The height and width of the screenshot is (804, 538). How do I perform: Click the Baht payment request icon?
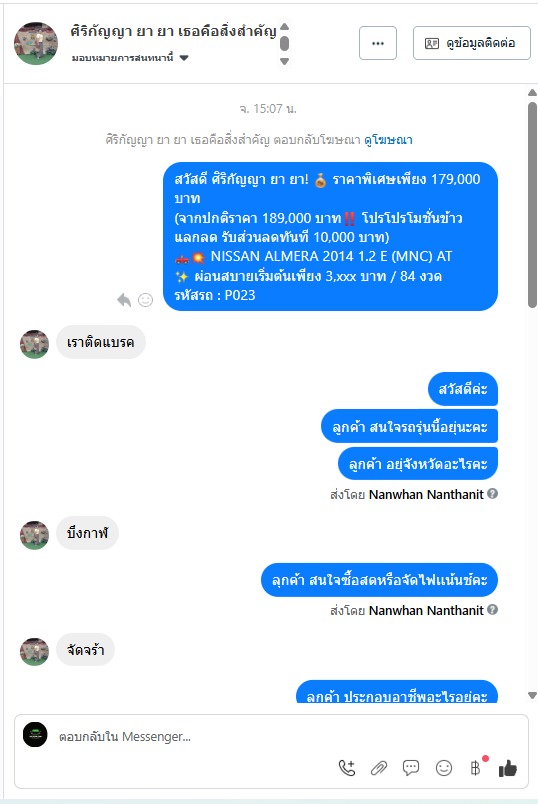coord(475,768)
